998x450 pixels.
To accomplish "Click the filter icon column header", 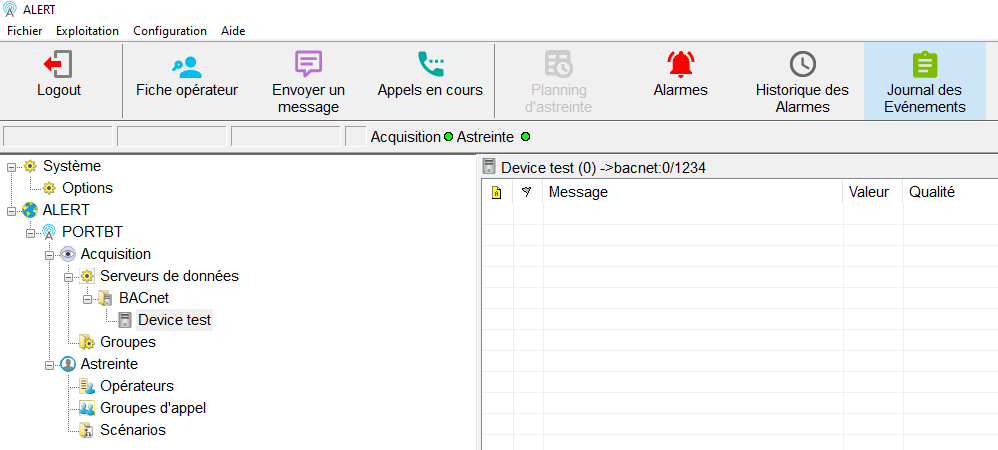I will (526, 192).
